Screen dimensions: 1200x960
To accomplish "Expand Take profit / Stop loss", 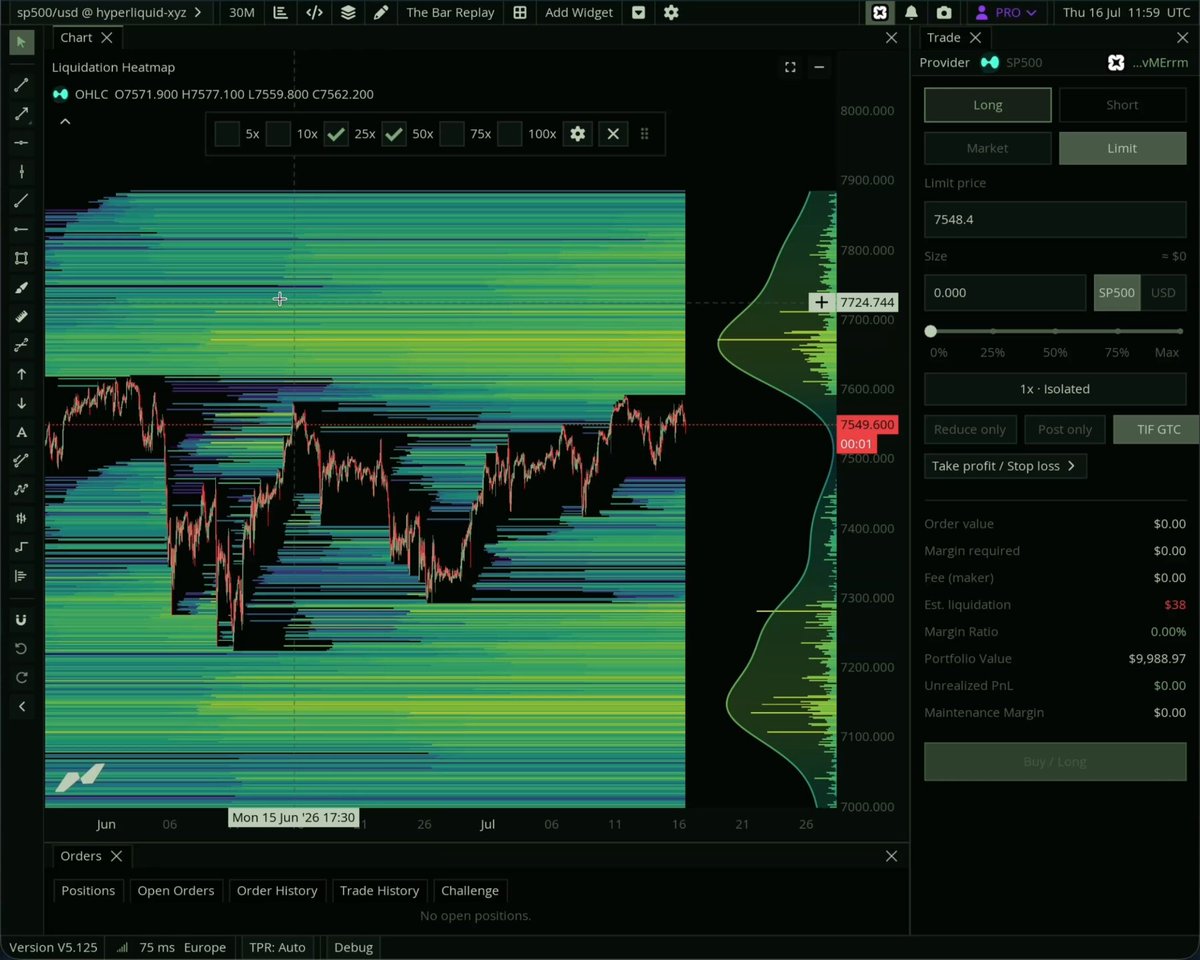I will (1005, 466).
